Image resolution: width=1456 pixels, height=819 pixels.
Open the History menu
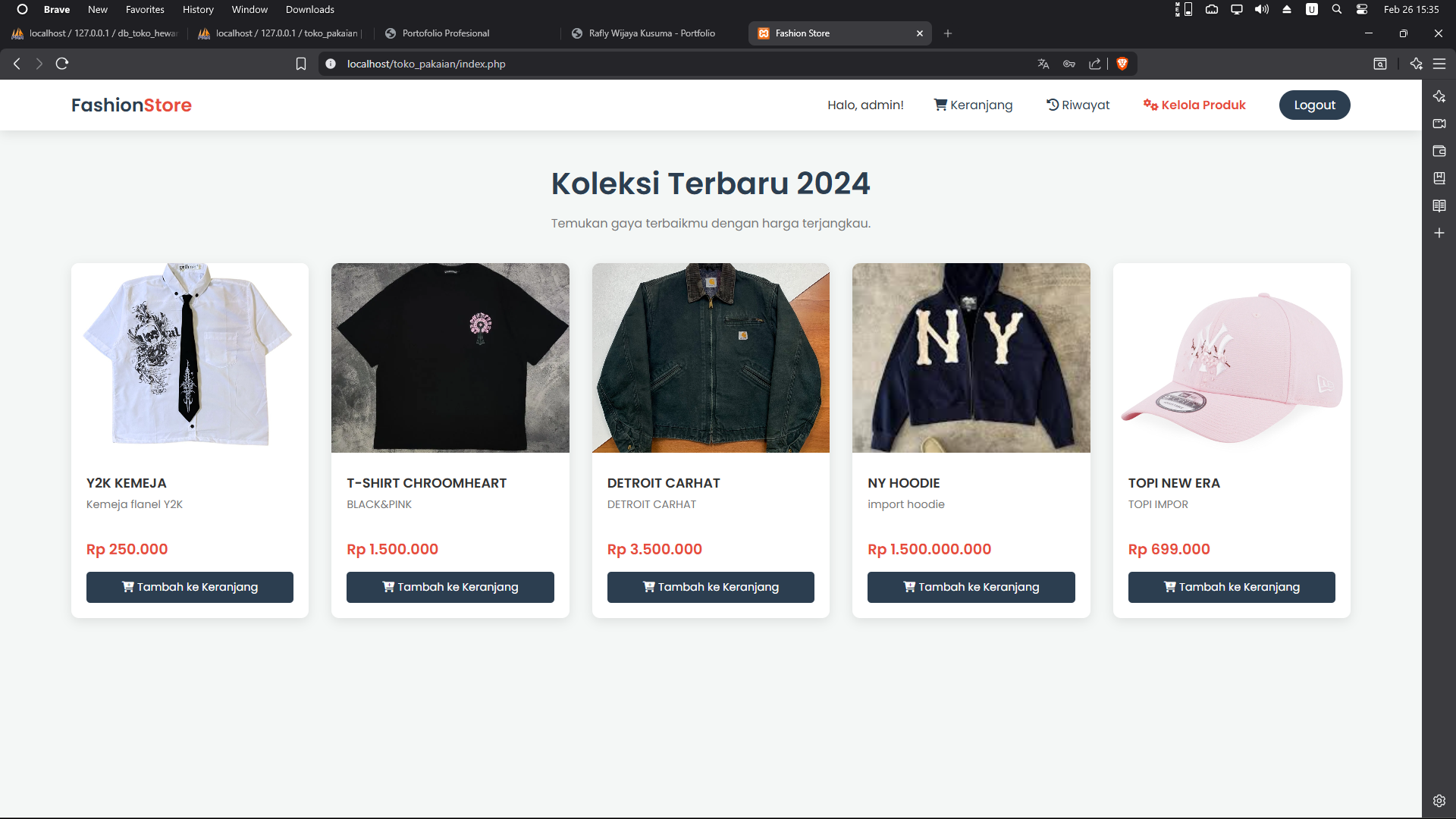(198, 9)
